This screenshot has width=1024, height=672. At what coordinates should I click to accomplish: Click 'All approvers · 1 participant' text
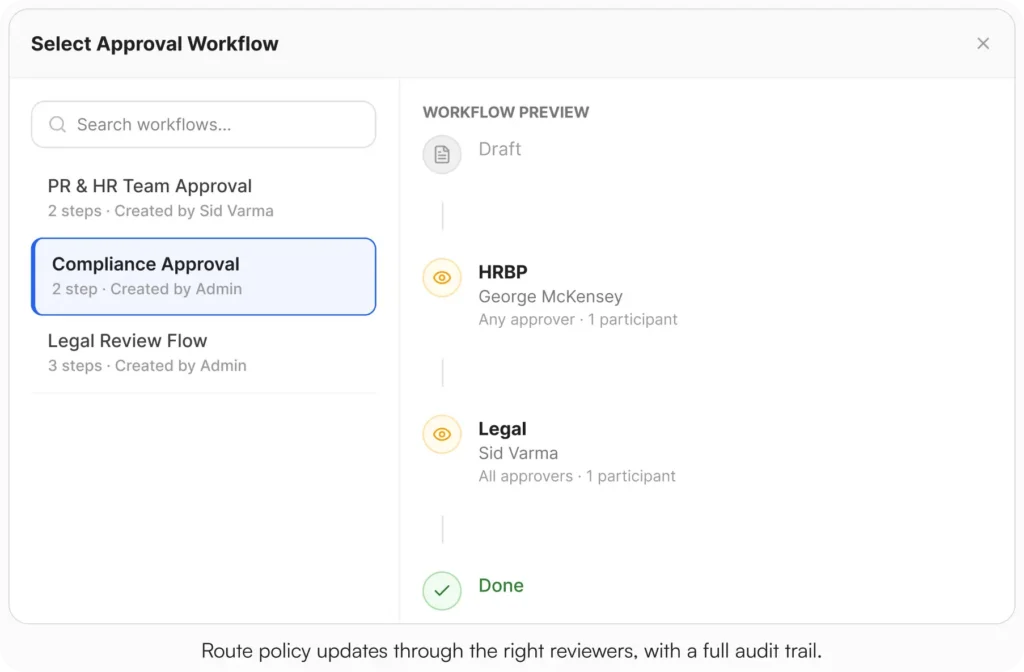tap(577, 476)
